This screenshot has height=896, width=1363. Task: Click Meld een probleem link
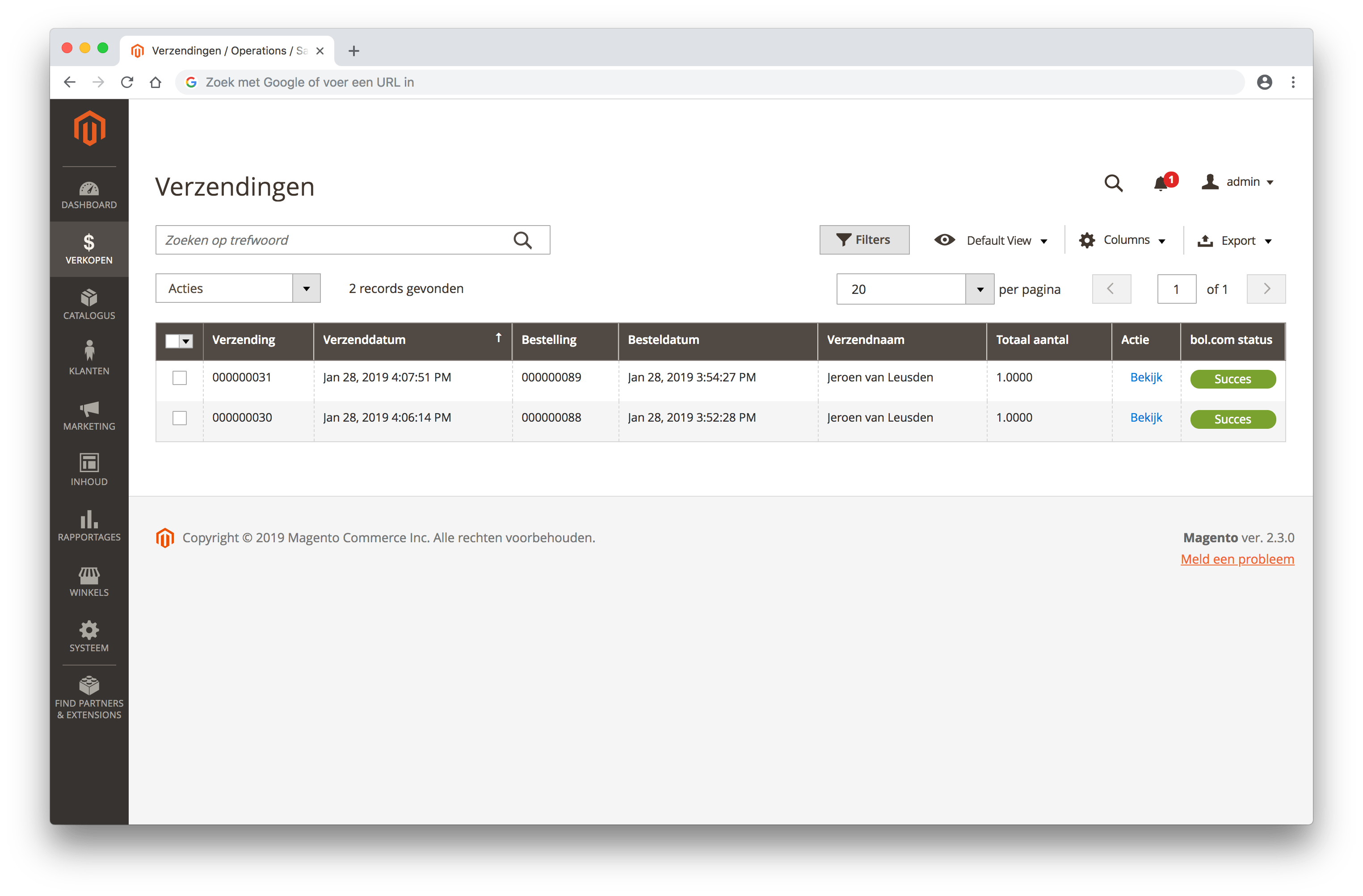(x=1237, y=559)
